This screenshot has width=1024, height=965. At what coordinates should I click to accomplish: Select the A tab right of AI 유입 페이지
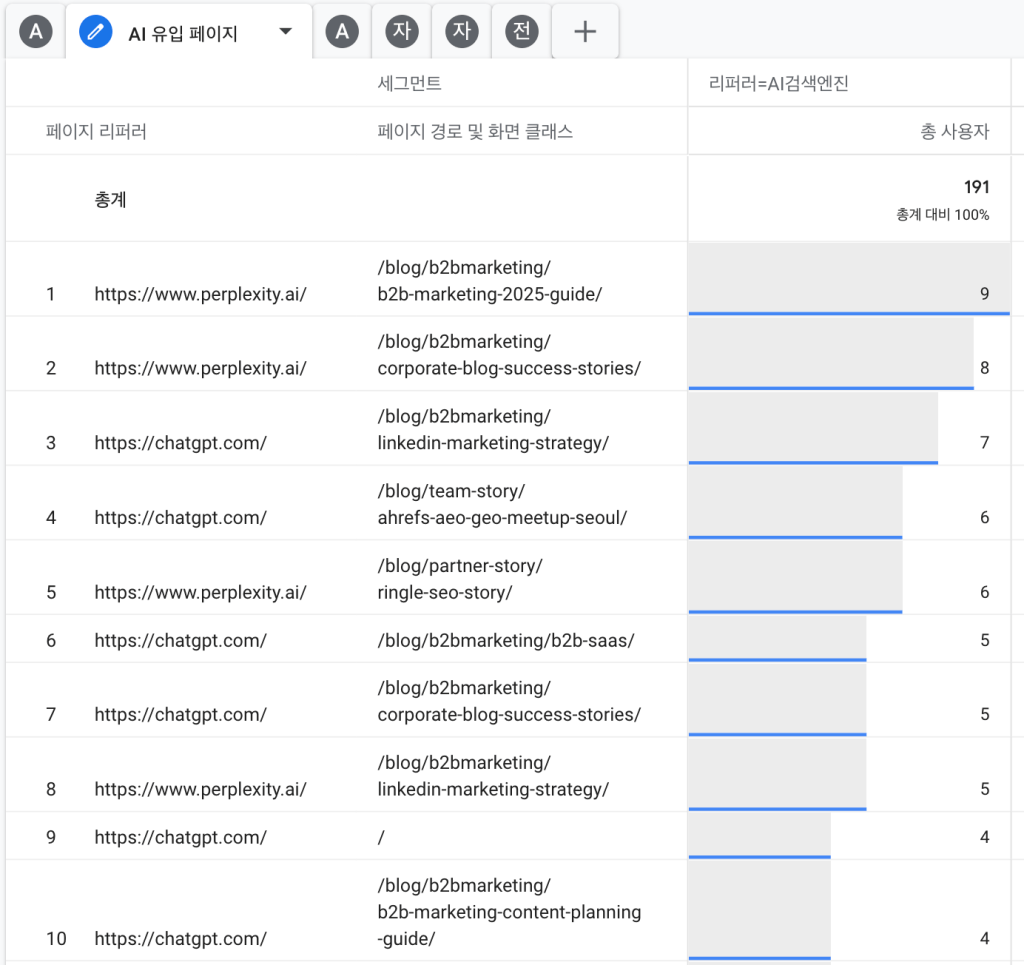342,32
